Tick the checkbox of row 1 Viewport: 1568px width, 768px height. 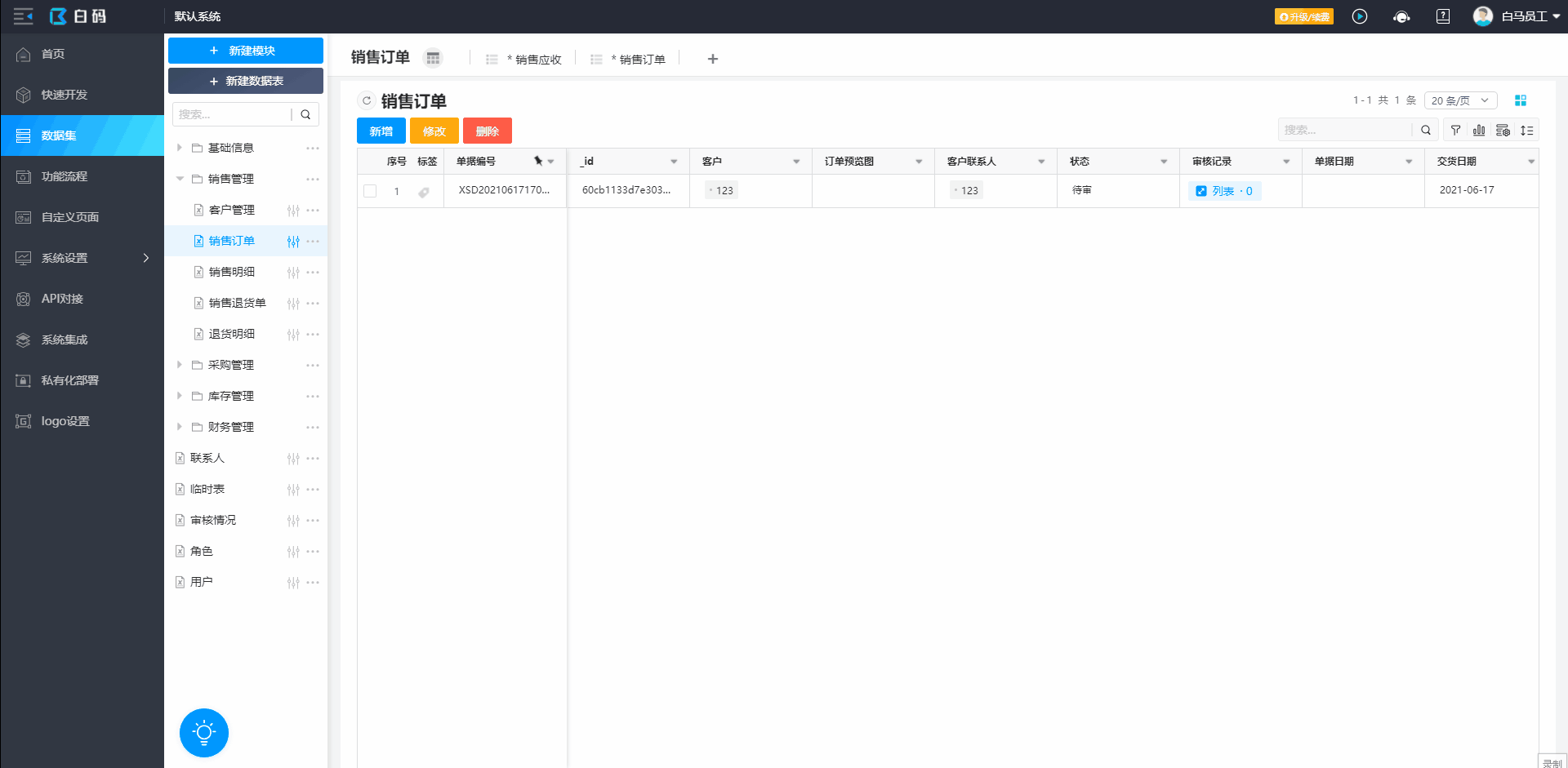[370, 191]
